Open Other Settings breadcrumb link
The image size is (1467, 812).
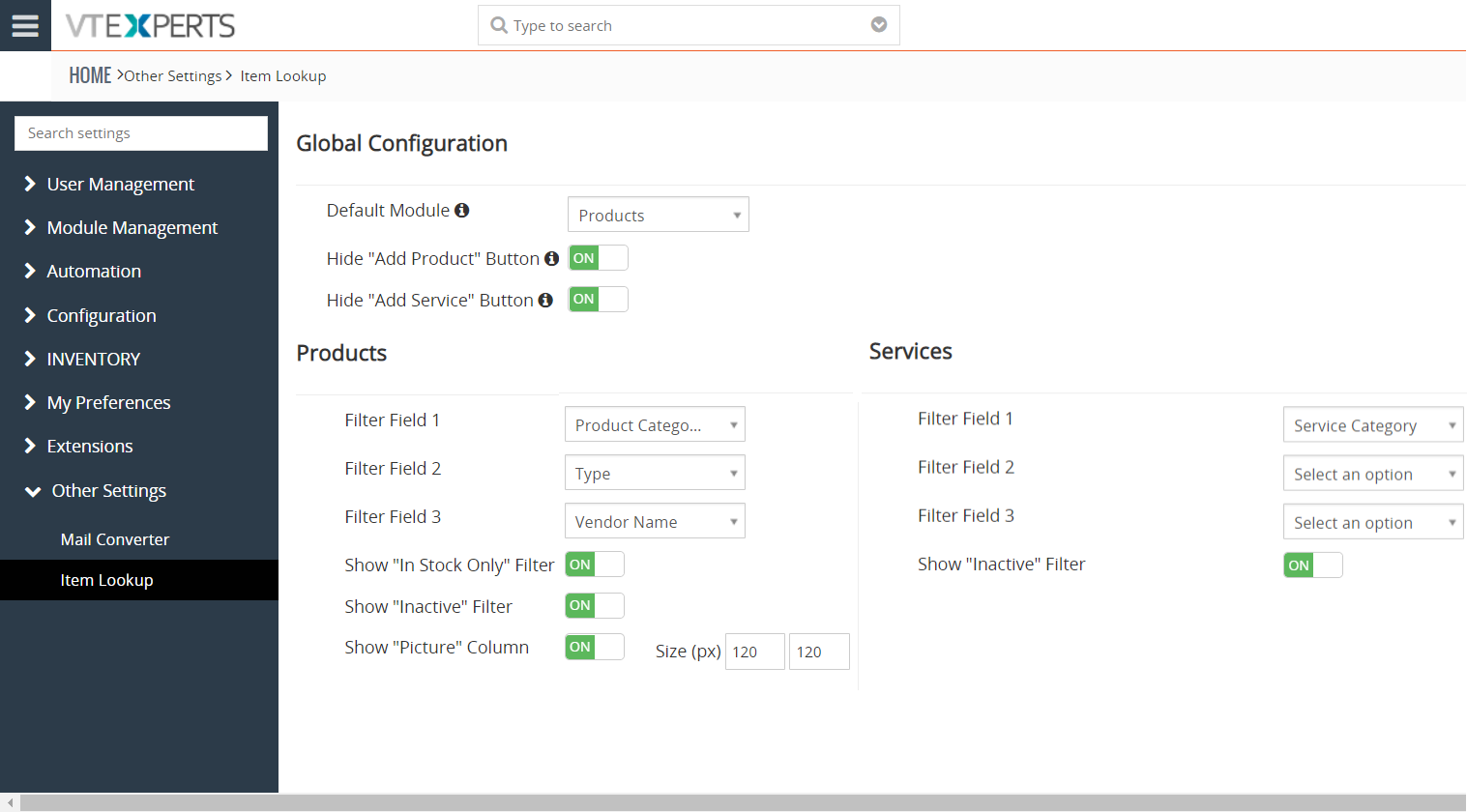point(173,76)
